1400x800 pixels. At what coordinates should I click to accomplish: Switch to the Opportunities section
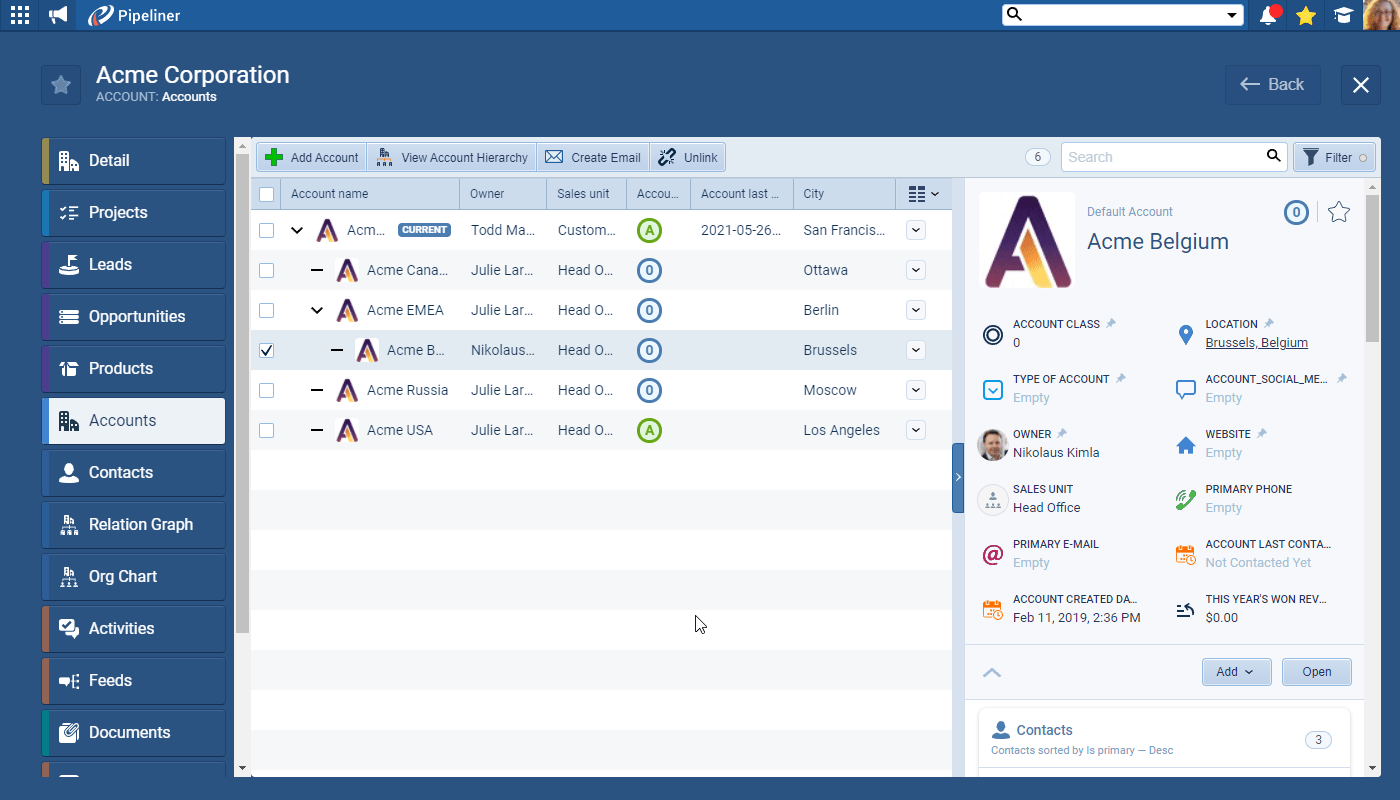click(x=133, y=316)
